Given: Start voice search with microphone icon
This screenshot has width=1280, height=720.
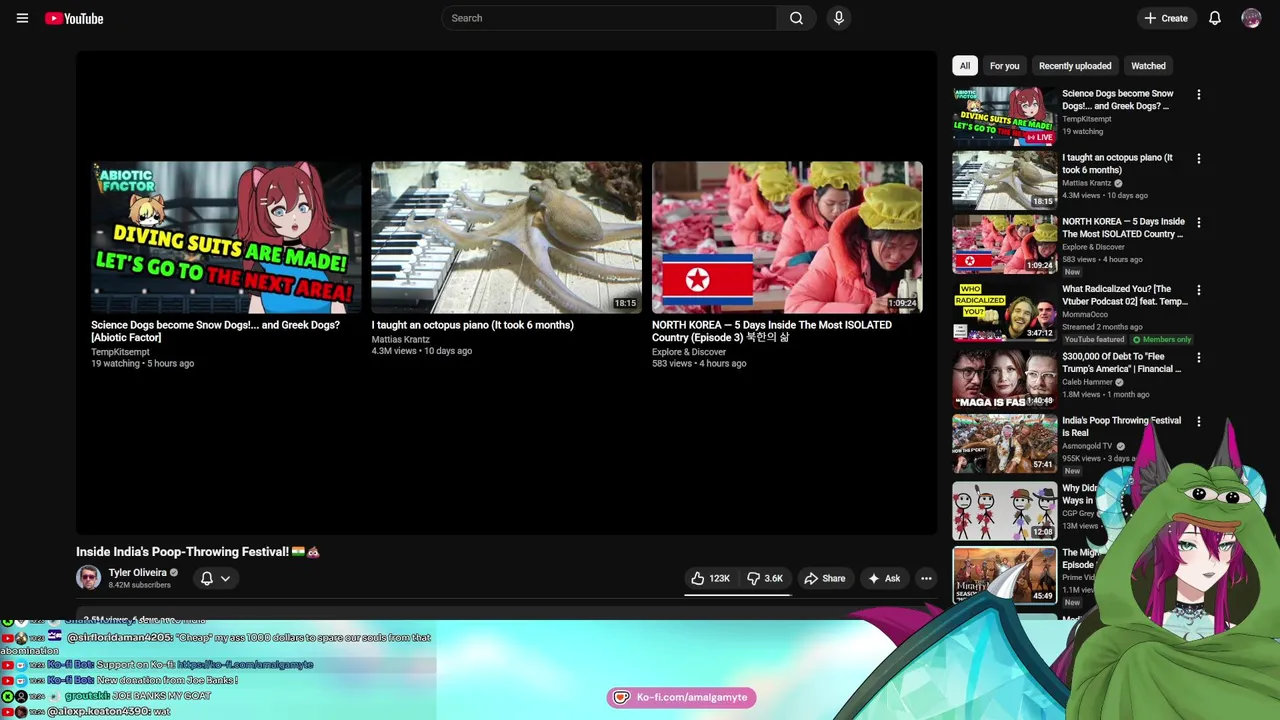Looking at the screenshot, I should click(839, 18).
